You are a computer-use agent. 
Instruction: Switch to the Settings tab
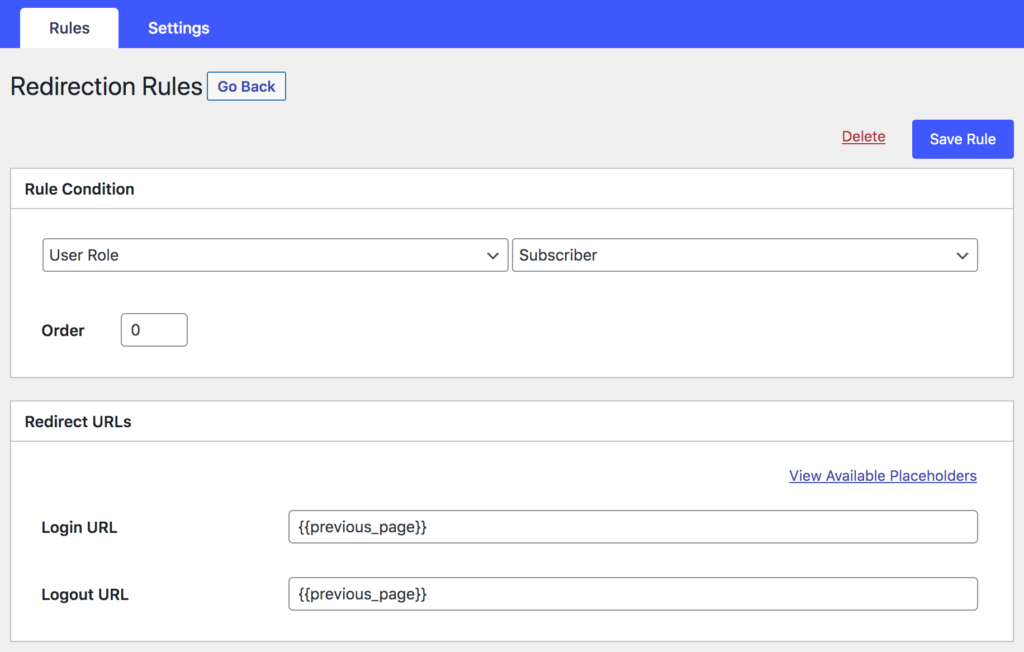178,28
